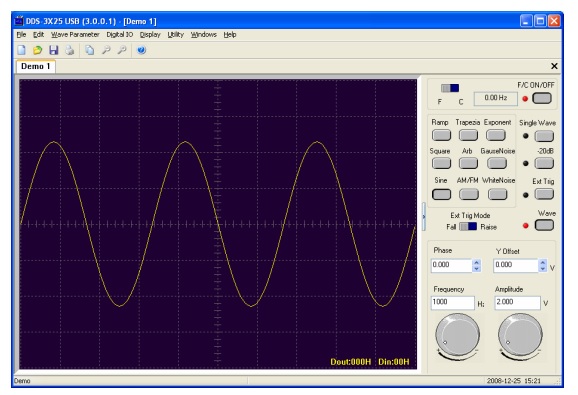Screen dimensions: 578x395
Task: Open the Wave Parameter menu
Action: (75, 35)
